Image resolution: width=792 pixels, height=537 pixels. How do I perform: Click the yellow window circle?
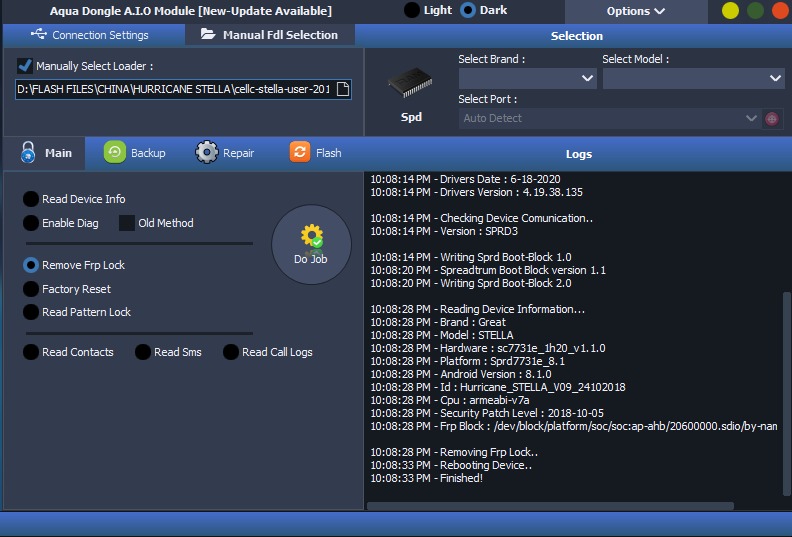coord(730,11)
